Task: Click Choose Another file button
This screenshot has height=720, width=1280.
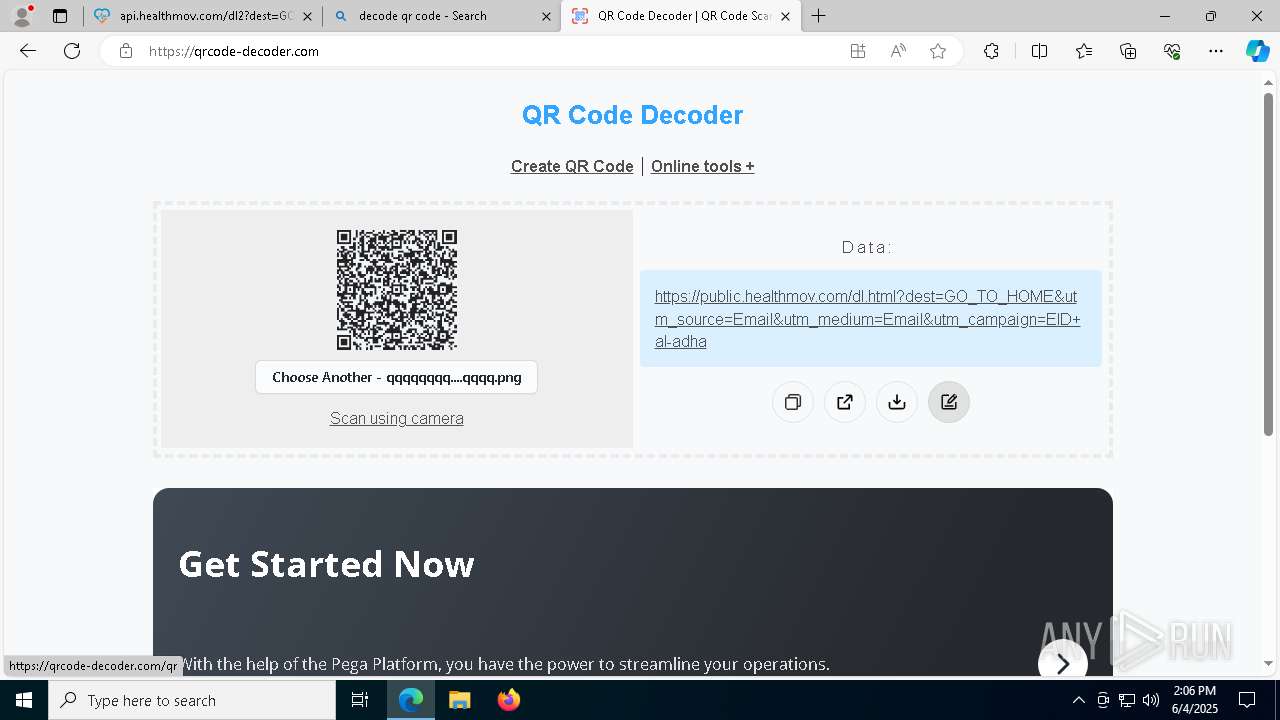Action: point(396,377)
